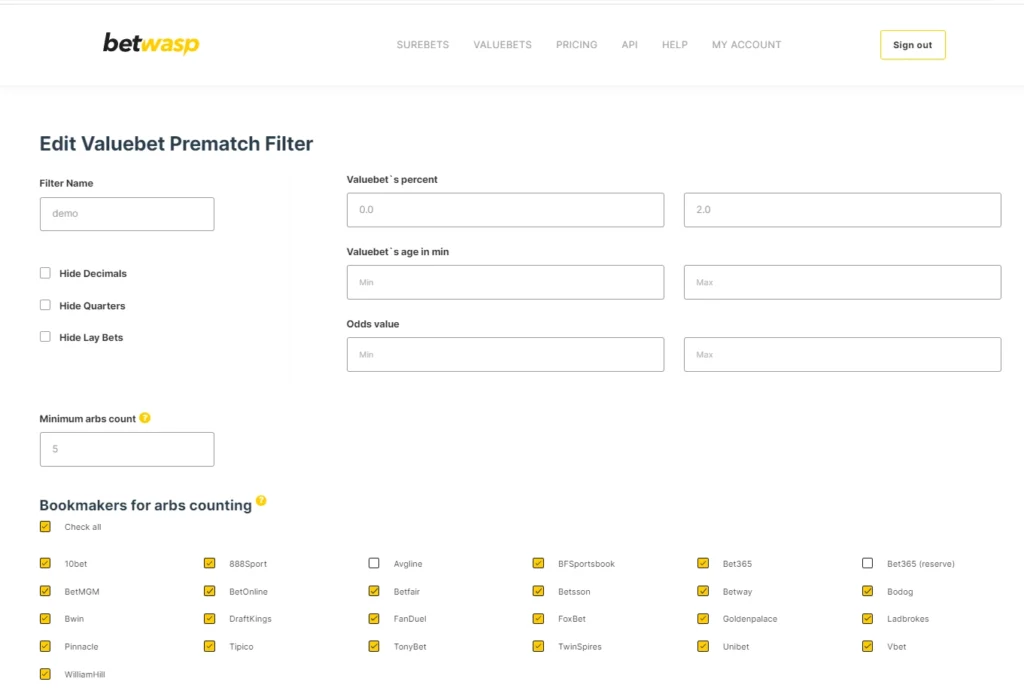This screenshot has height=700, width=1024.
Task: Uncheck the FanDuel bookmaker
Action: click(x=374, y=618)
